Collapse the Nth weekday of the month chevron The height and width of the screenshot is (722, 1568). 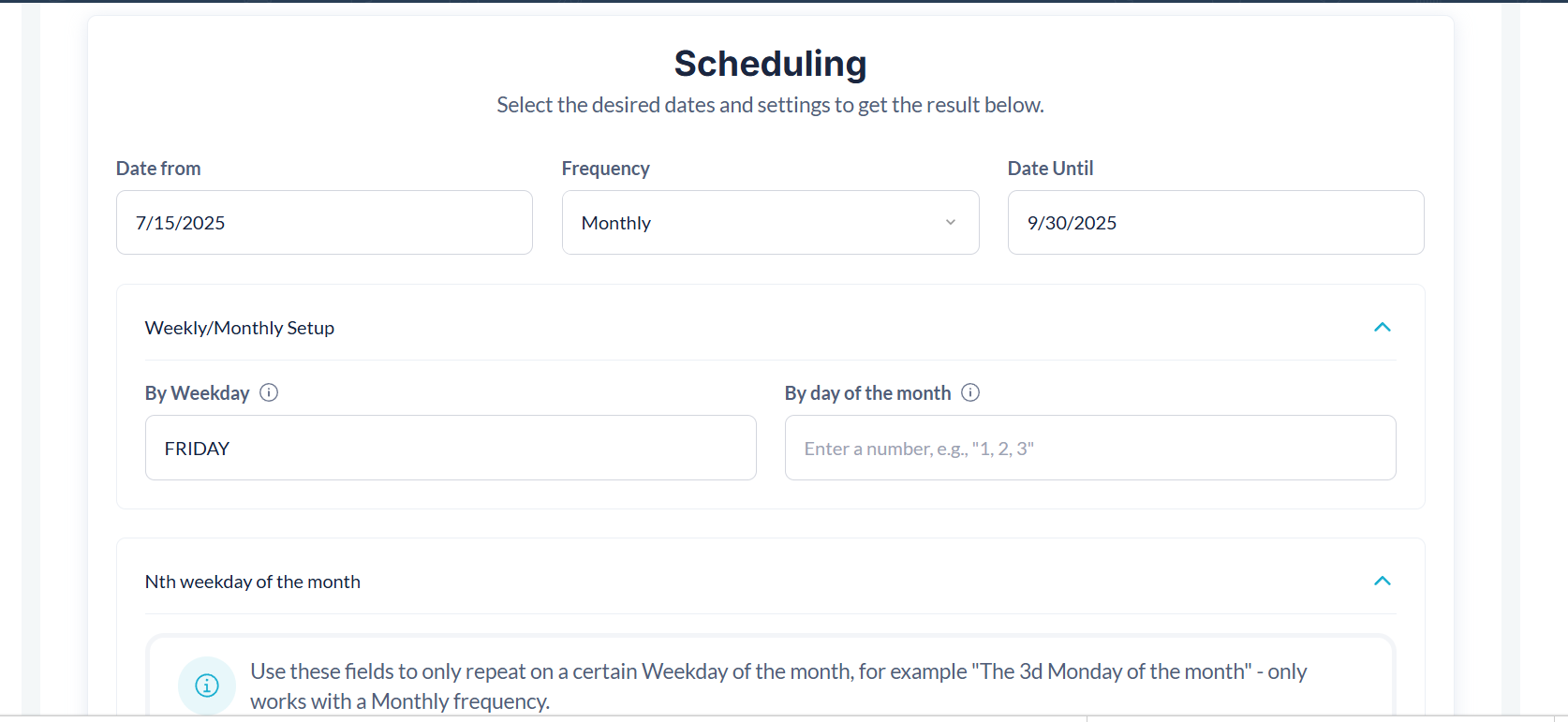pos(1382,581)
